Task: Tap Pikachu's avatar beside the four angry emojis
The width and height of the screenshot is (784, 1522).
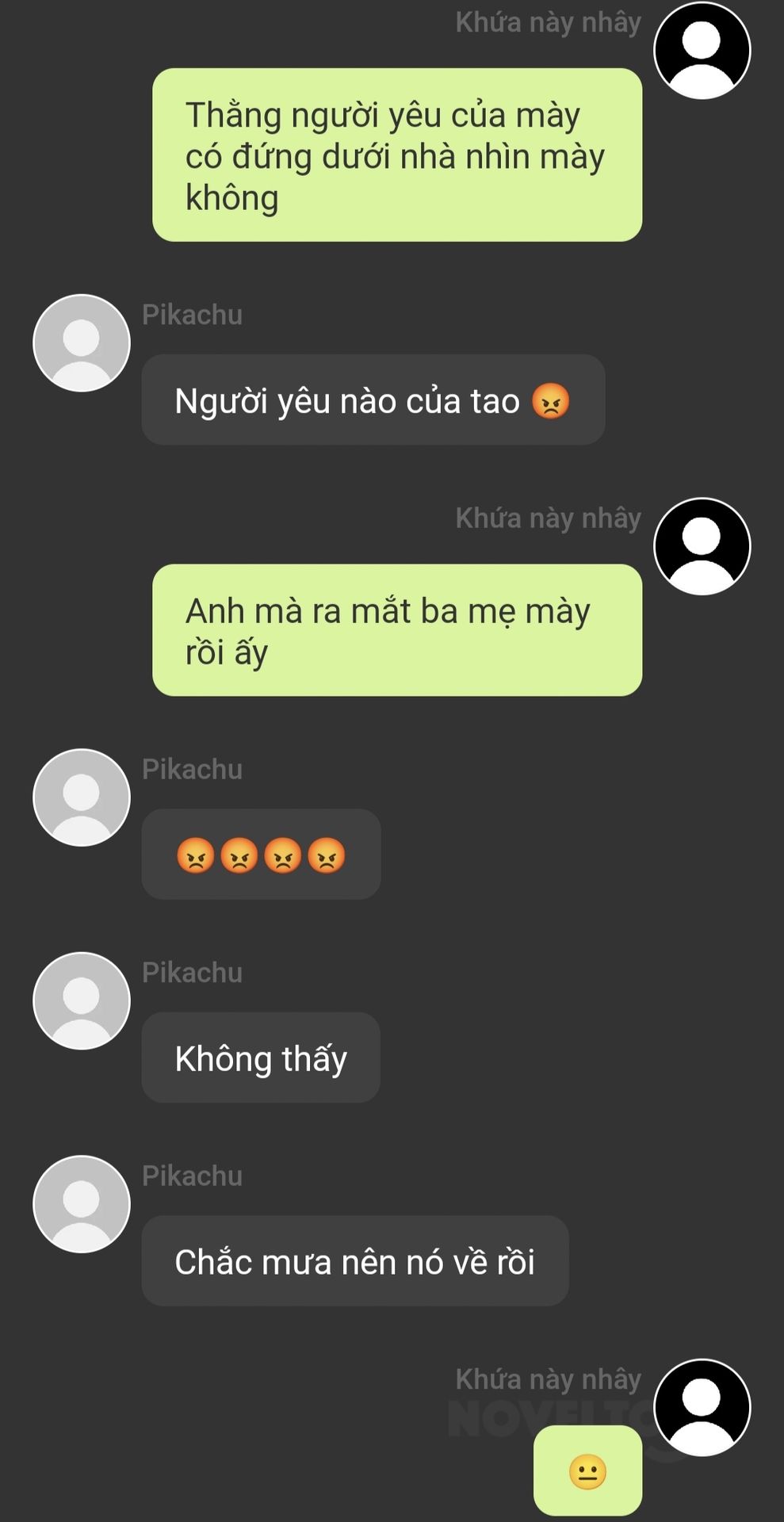Action: 81,797
